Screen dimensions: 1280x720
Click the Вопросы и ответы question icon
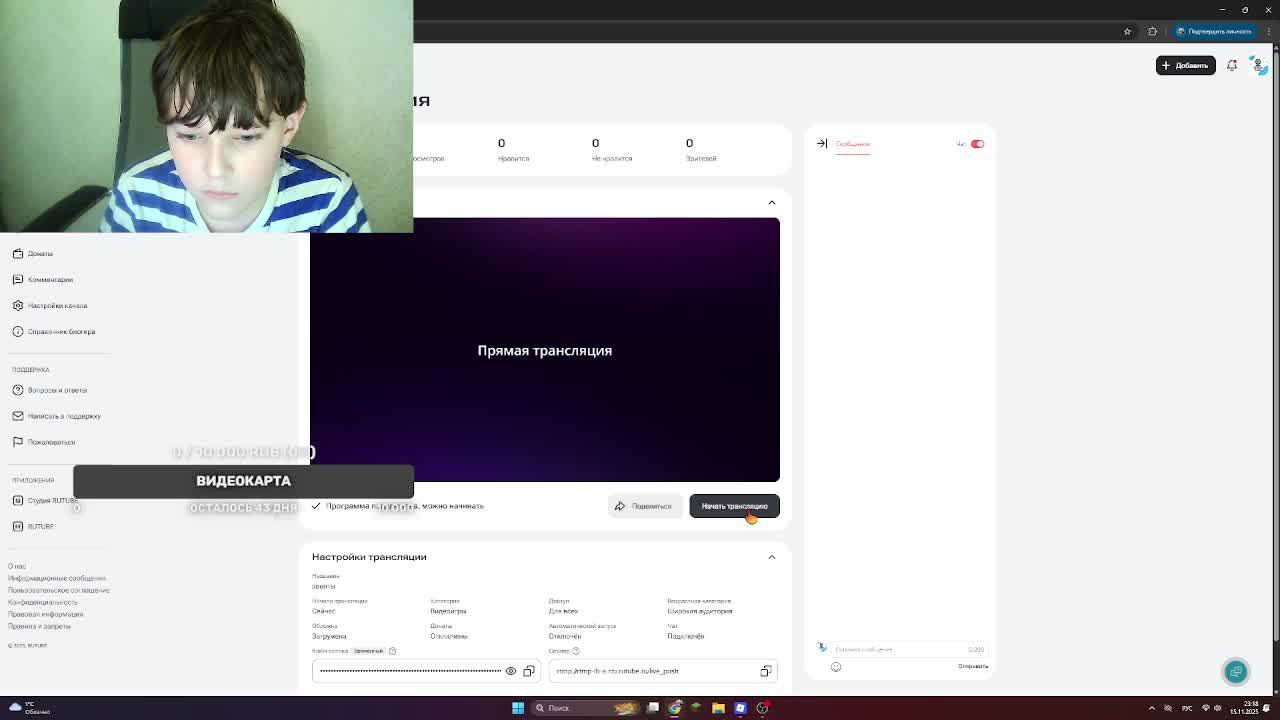pyautogui.click(x=18, y=390)
